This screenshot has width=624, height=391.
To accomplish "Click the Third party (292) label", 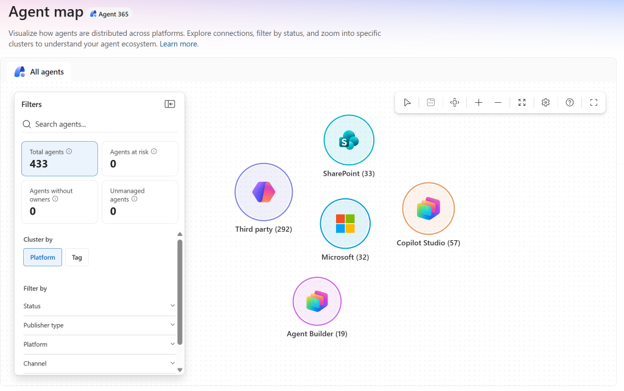I will pyautogui.click(x=263, y=229).
